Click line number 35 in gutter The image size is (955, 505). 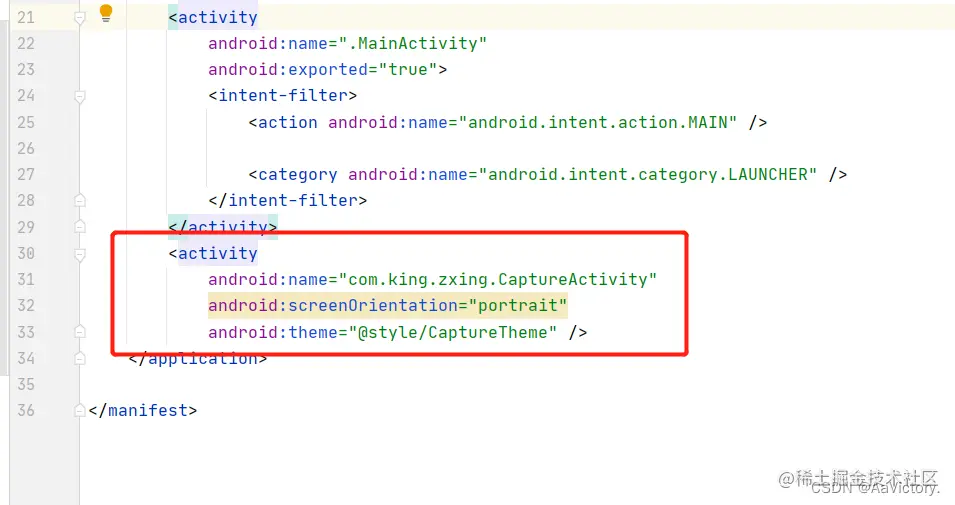pos(26,384)
